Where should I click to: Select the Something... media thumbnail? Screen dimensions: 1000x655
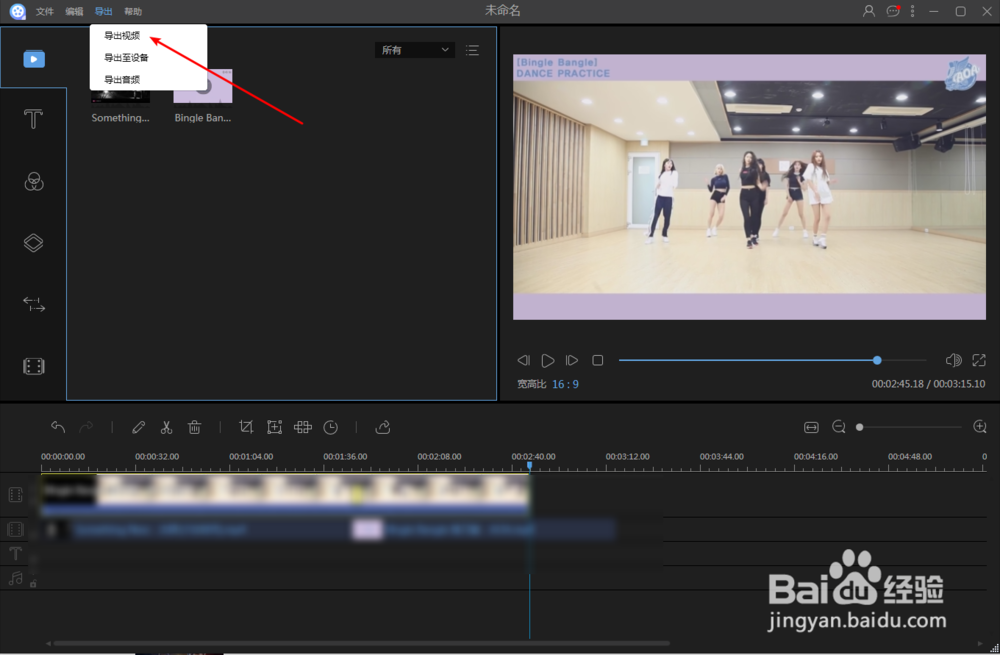click(x=120, y=96)
